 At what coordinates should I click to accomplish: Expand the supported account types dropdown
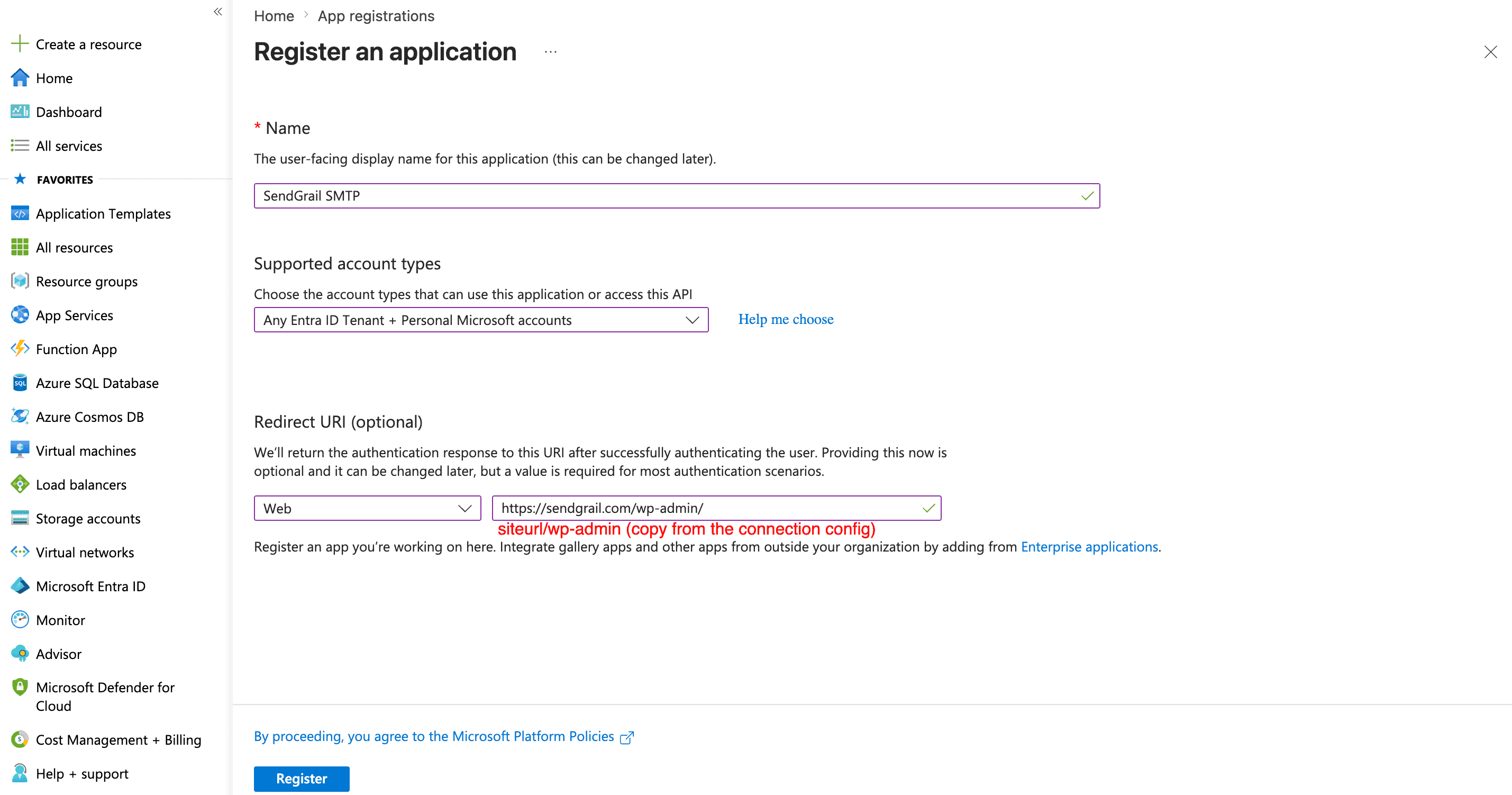tap(481, 320)
